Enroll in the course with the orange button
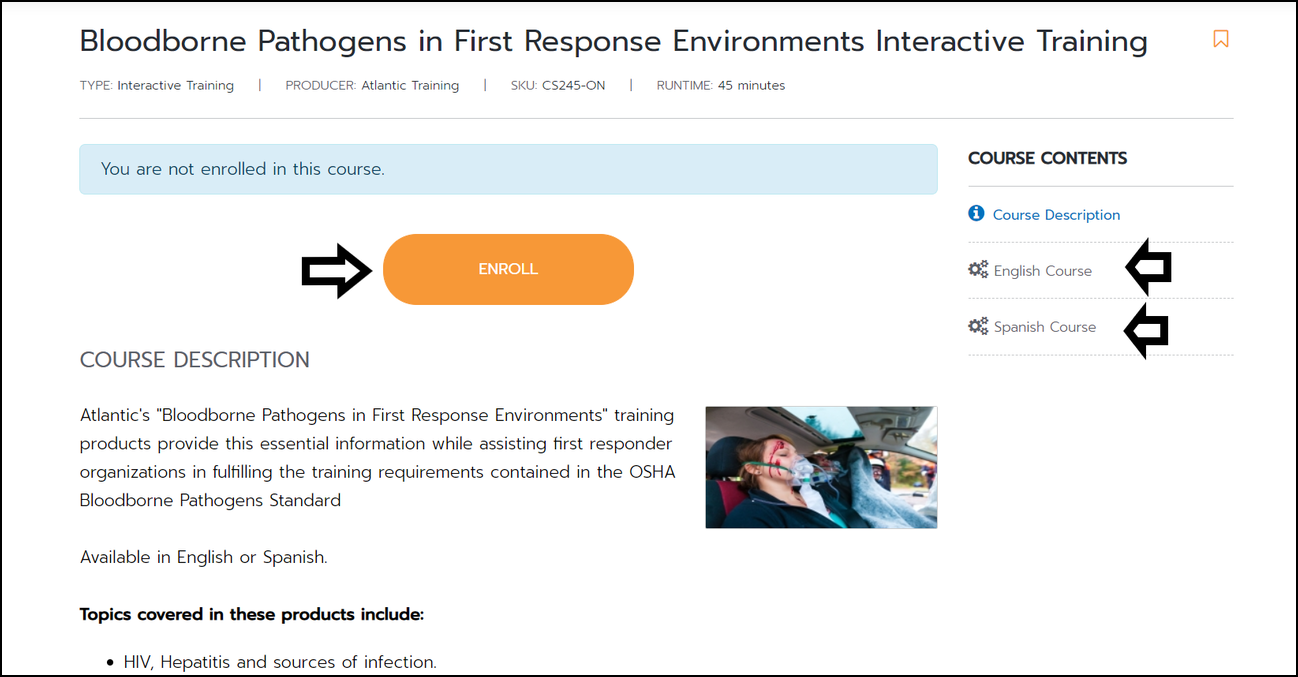The width and height of the screenshot is (1298, 677). [508, 269]
